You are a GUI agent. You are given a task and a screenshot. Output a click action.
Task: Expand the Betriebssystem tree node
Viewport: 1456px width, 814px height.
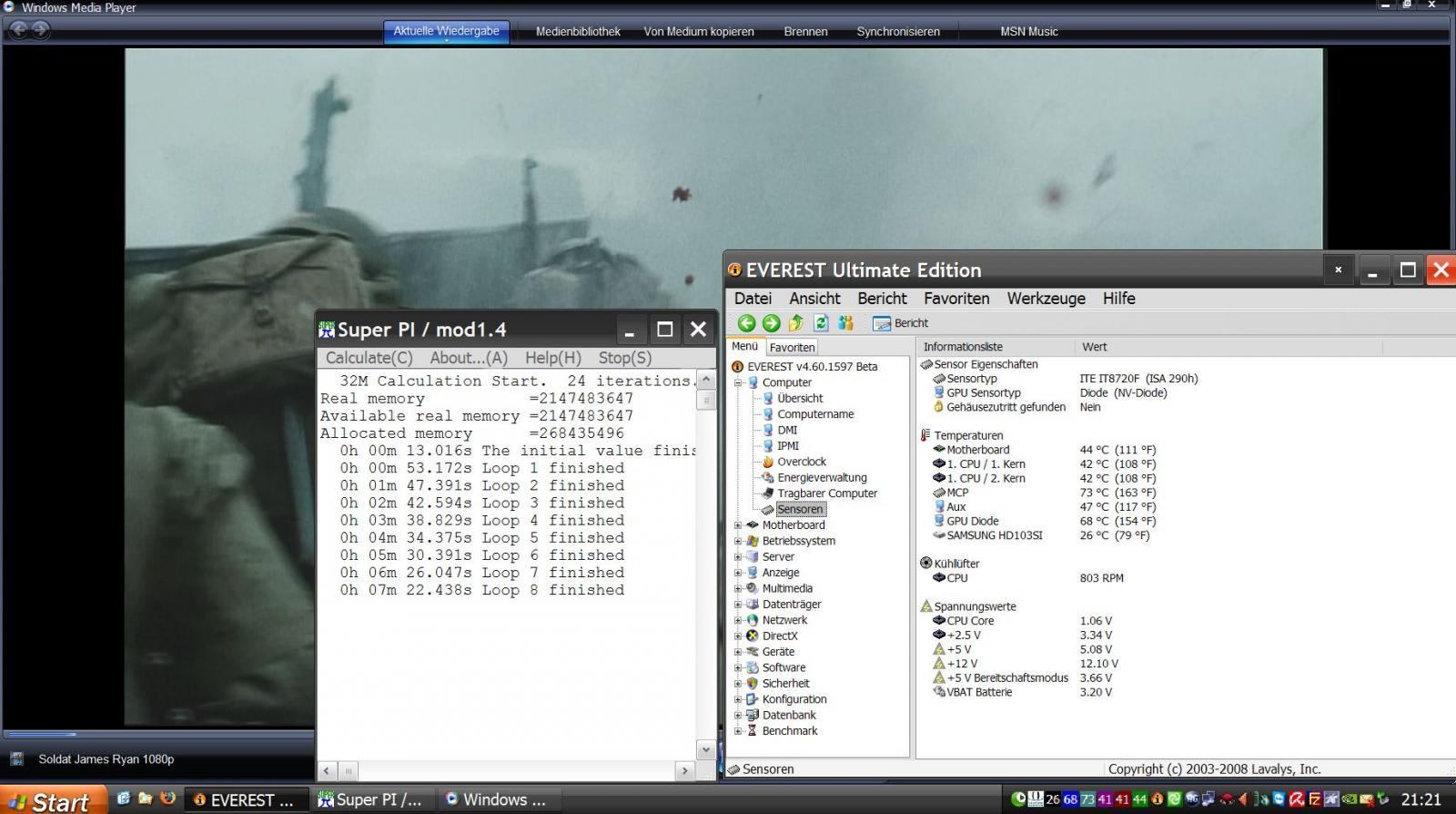pyautogui.click(x=738, y=541)
